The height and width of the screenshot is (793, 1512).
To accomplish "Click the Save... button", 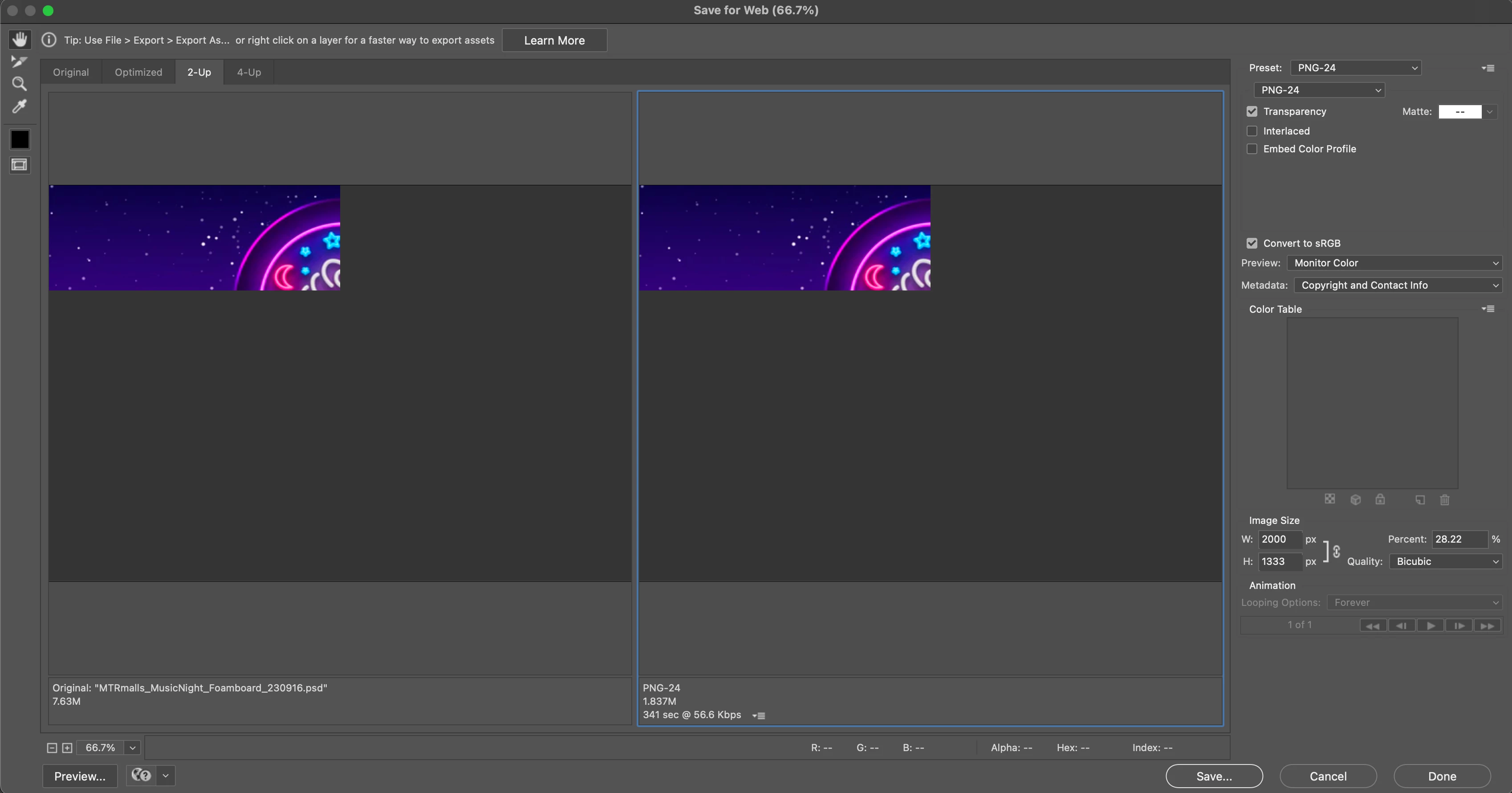I will [1214, 776].
